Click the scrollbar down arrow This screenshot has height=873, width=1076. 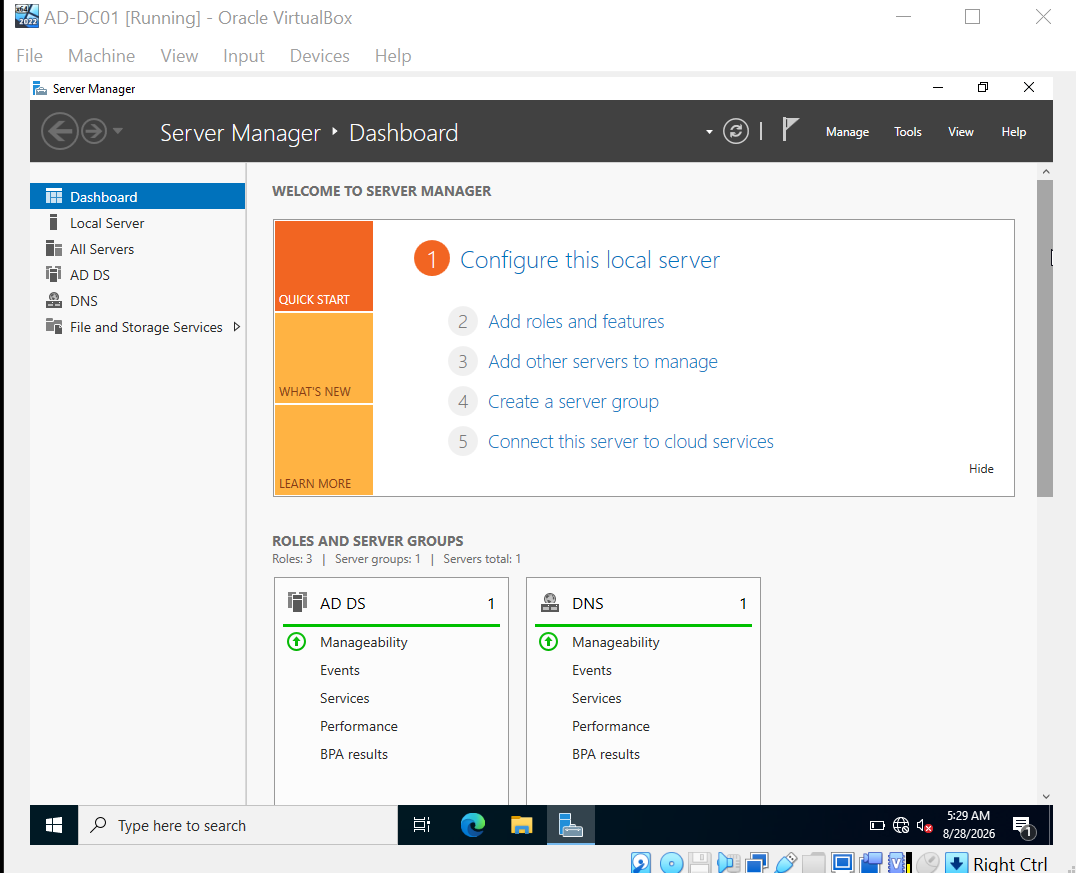click(1045, 796)
